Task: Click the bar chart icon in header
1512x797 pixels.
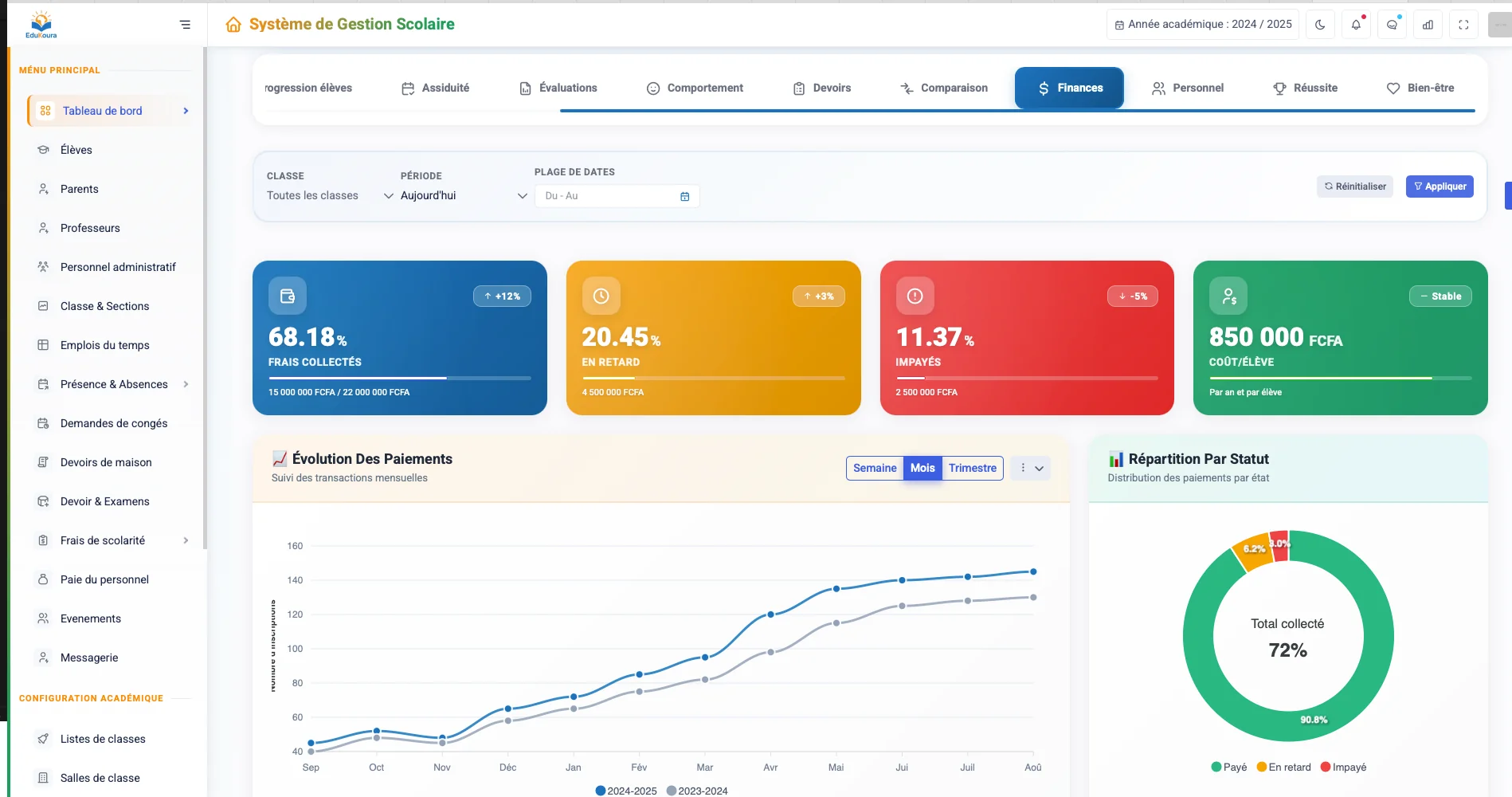Action: 1428,25
